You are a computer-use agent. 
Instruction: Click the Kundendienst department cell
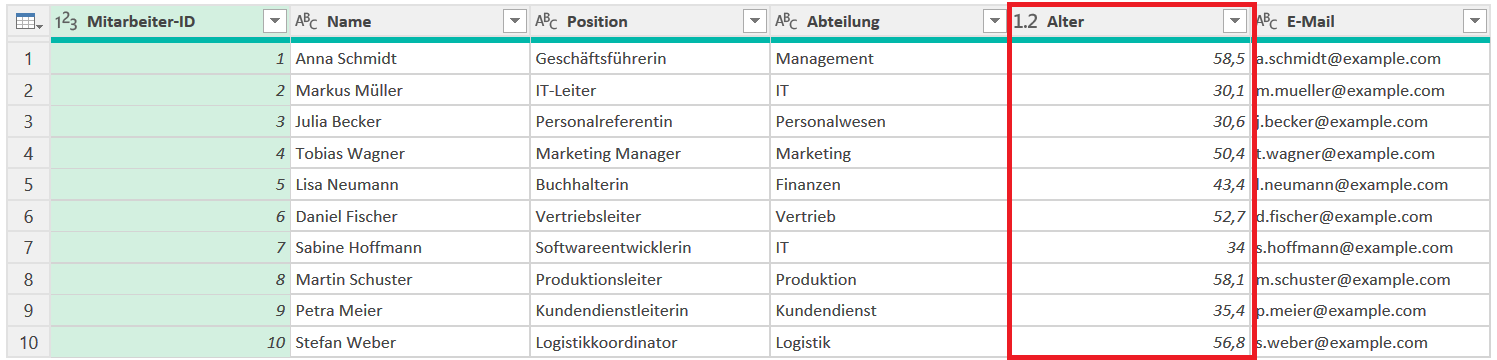890,311
